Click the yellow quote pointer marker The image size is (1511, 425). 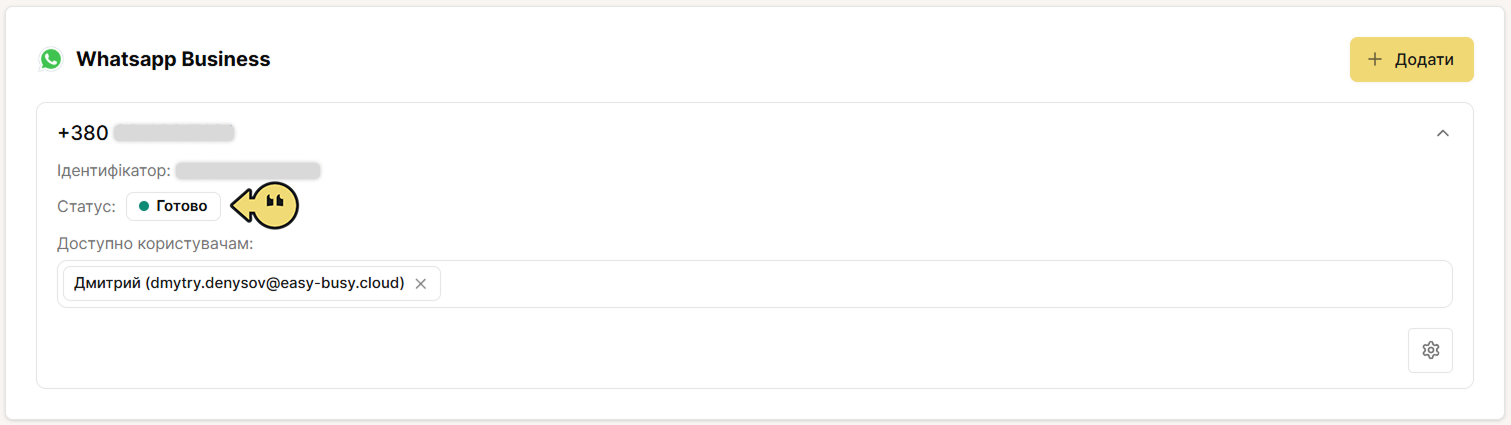(266, 206)
